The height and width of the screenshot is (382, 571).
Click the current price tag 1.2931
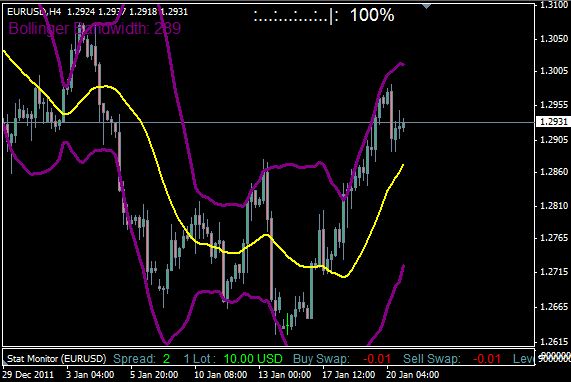(553, 122)
